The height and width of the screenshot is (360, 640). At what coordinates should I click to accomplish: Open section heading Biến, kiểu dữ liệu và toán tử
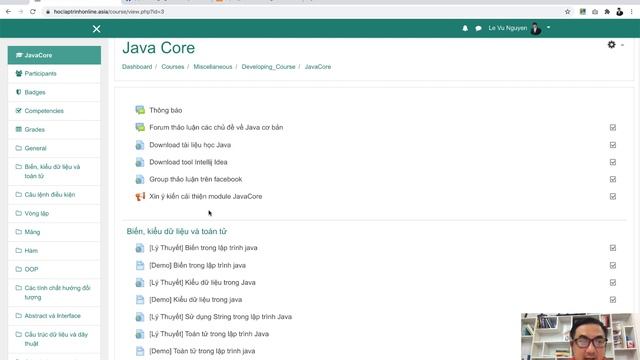pos(177,231)
